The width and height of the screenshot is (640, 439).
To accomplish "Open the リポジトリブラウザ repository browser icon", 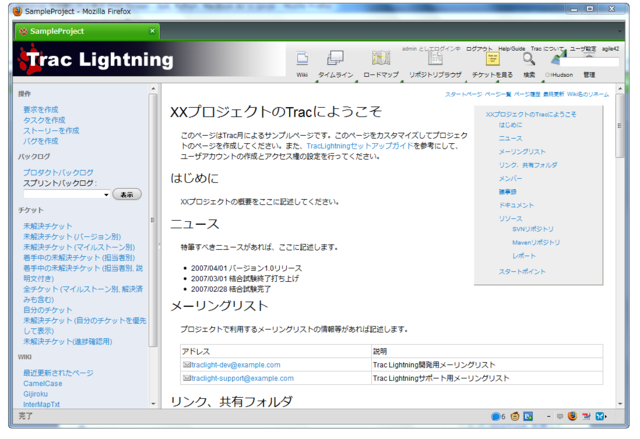I will tap(435, 58).
